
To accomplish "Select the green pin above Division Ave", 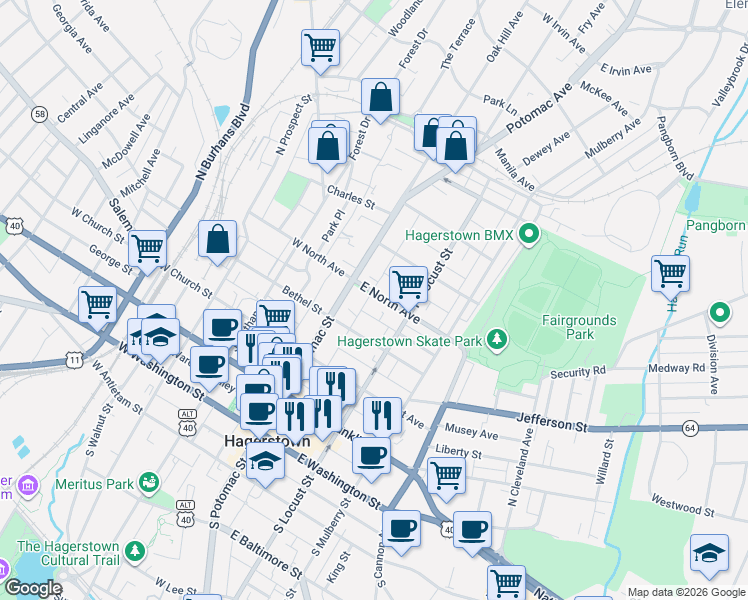I will click(720, 313).
